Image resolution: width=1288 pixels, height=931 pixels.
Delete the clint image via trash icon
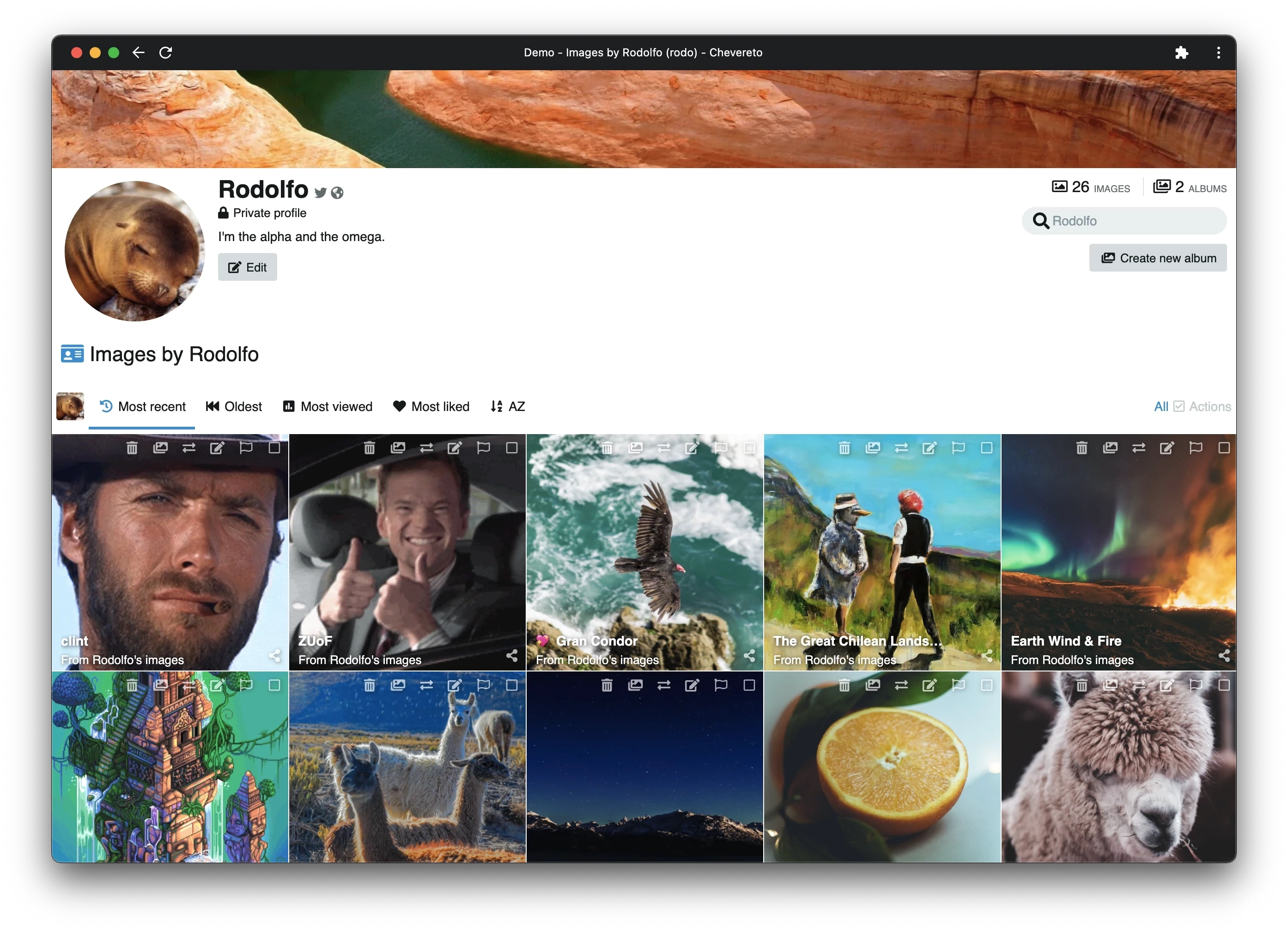pos(132,448)
